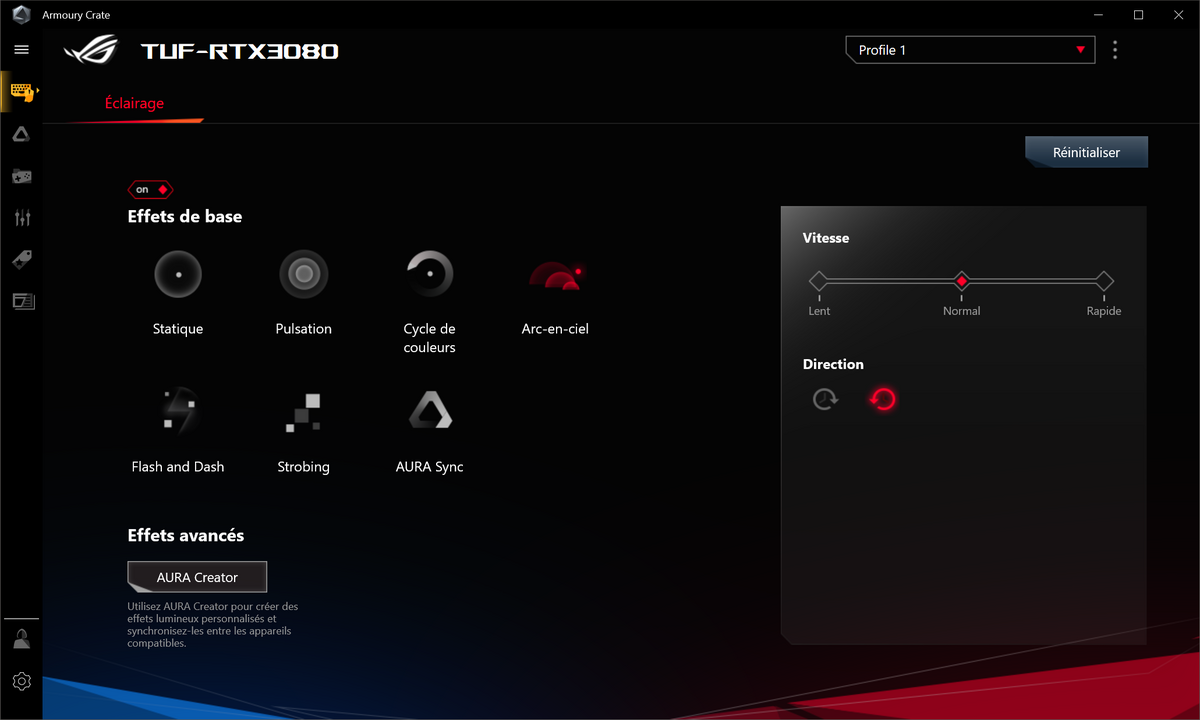Set direction to counterclockwise rotation
This screenshot has height=720, width=1200.
pyautogui.click(x=882, y=400)
